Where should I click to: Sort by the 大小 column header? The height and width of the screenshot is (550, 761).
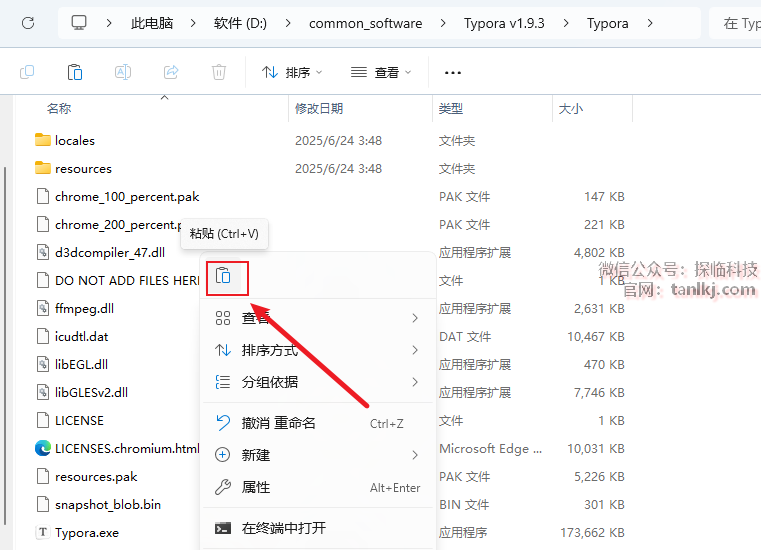click(x=571, y=108)
